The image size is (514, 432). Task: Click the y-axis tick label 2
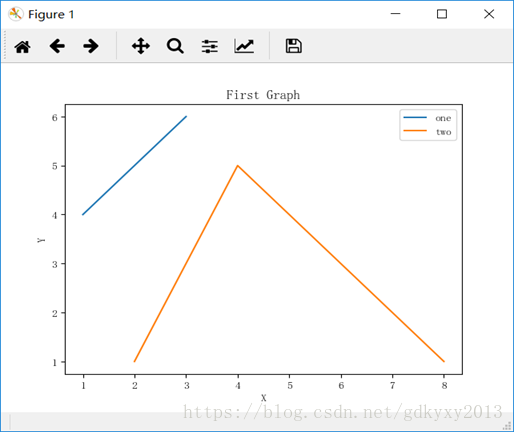(55, 313)
